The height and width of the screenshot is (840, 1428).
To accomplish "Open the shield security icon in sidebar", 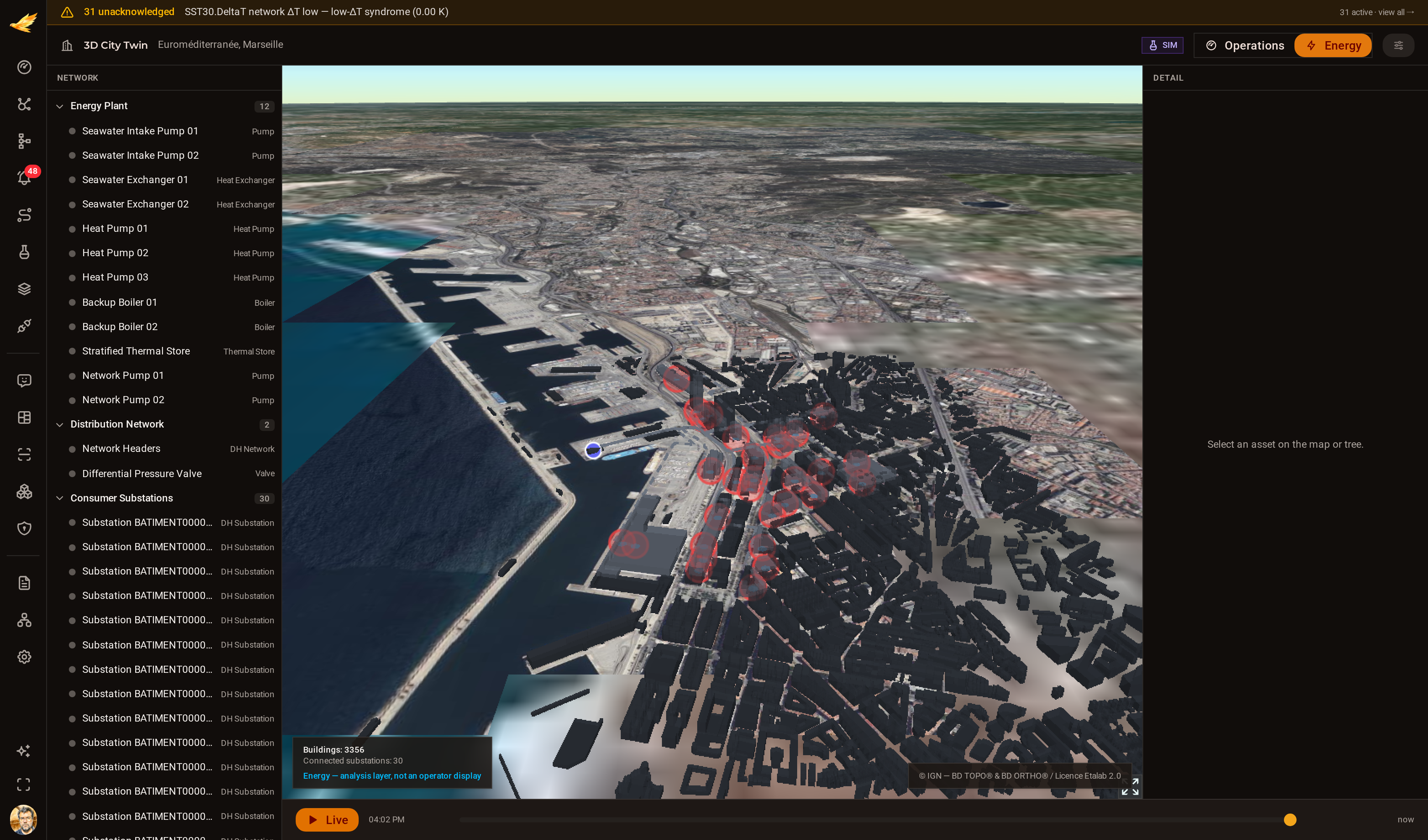I will click(x=24, y=528).
